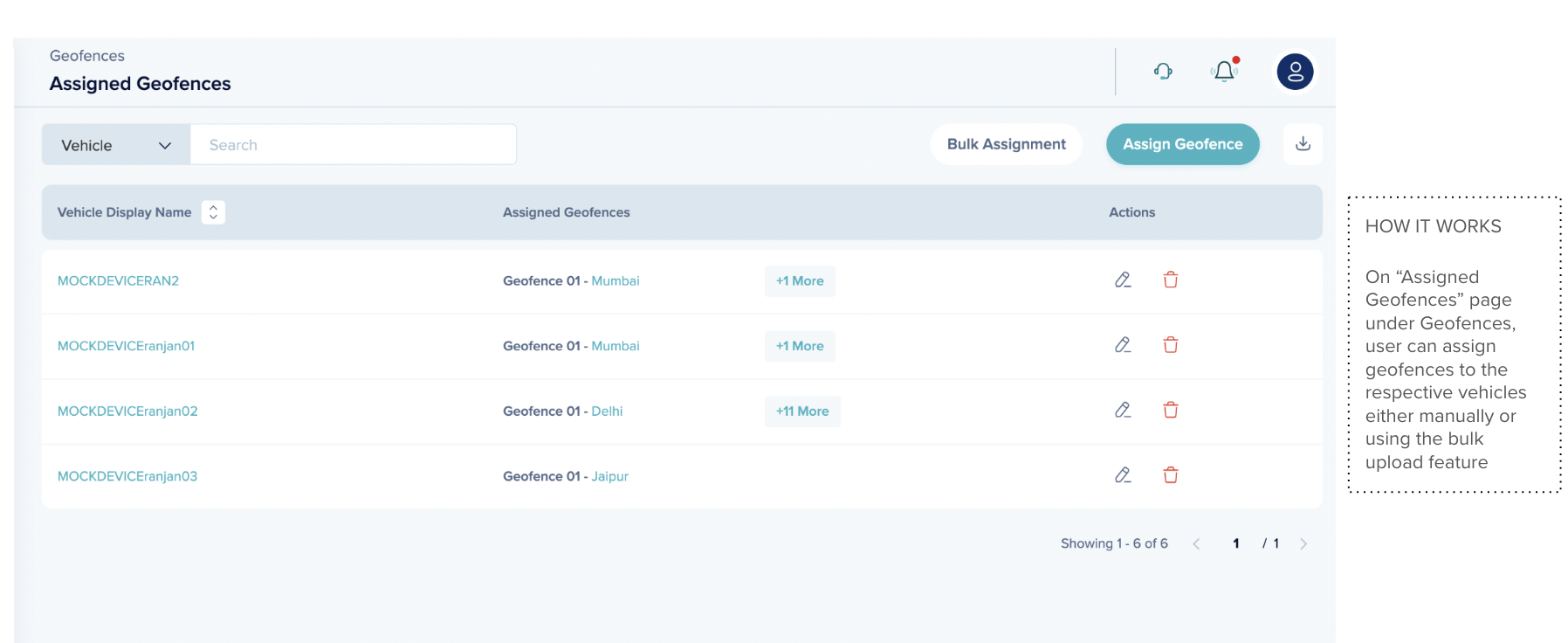Expand +11 More geofences for MOCKDEVICEranjan02

802,411
